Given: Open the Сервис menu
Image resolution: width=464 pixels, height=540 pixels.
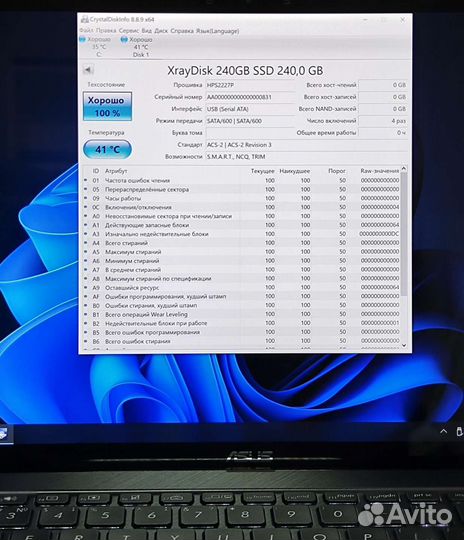Looking at the screenshot, I should [128, 31].
